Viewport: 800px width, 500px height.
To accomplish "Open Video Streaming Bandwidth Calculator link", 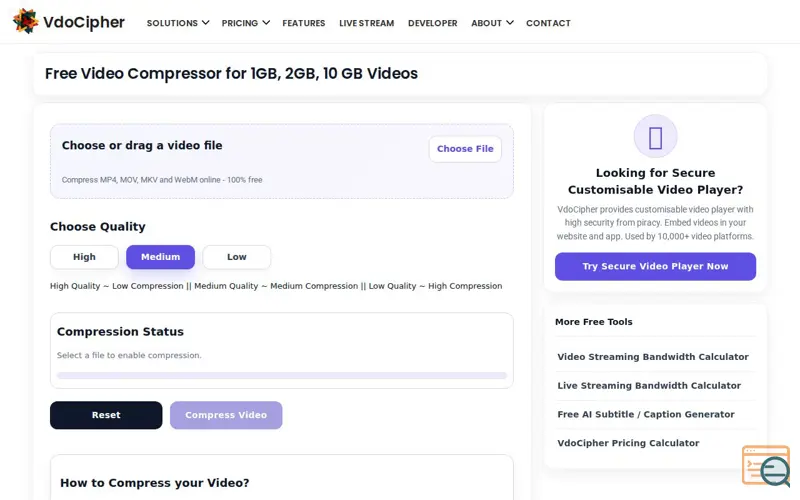I will click(653, 357).
